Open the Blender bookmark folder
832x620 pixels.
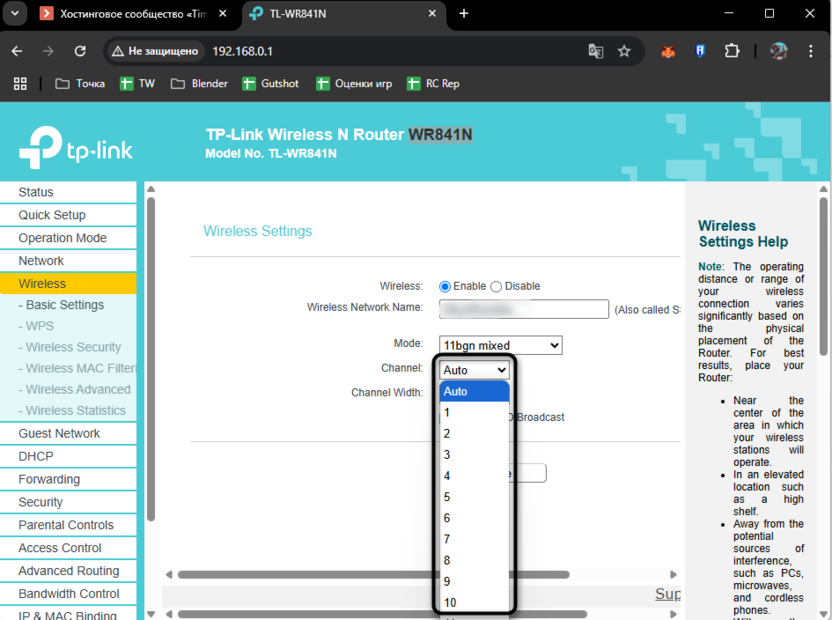pos(200,83)
